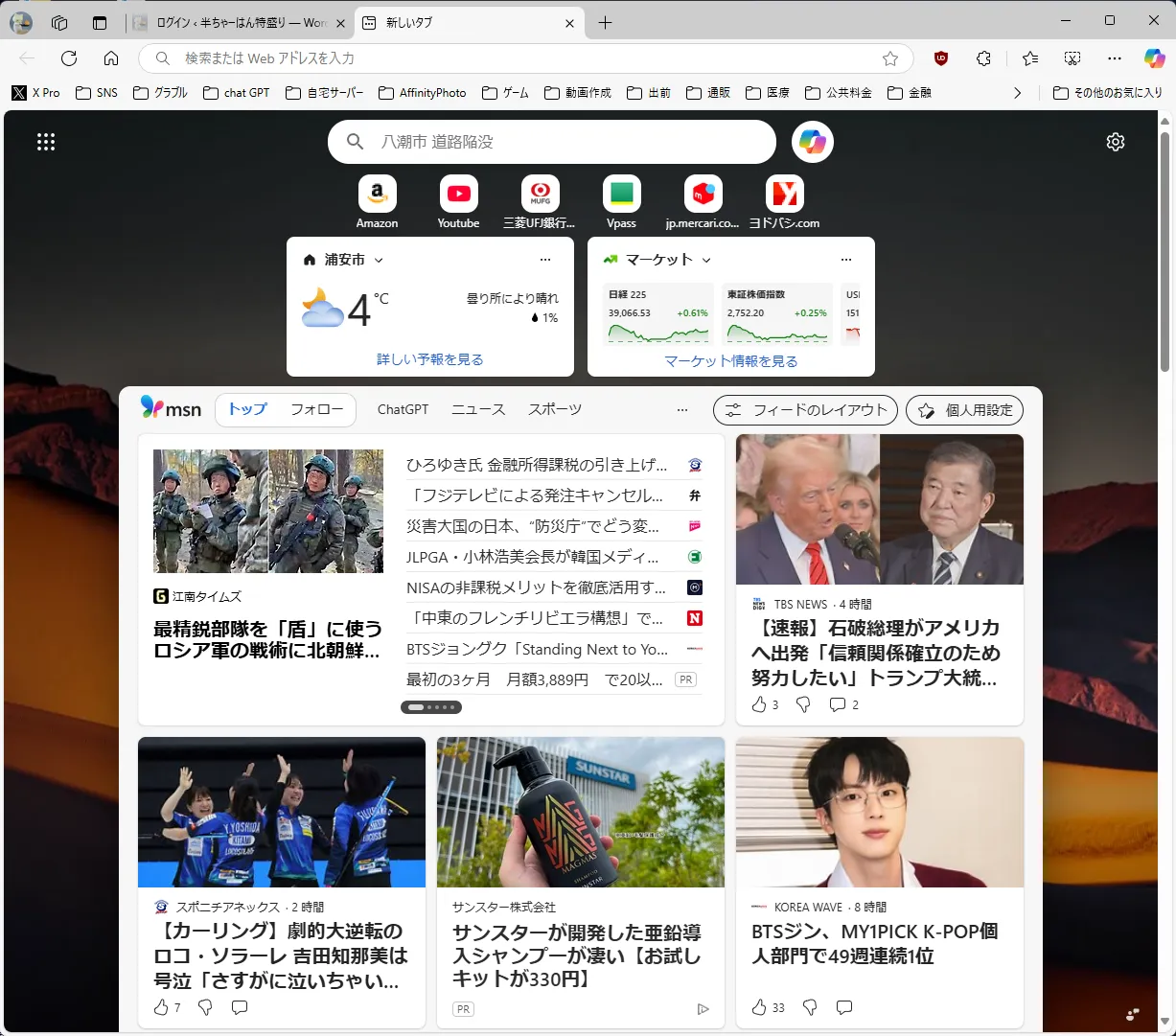This screenshot has width=1176, height=1036.
Task: Toggle the vertical tabs icon
Action: coord(100,23)
